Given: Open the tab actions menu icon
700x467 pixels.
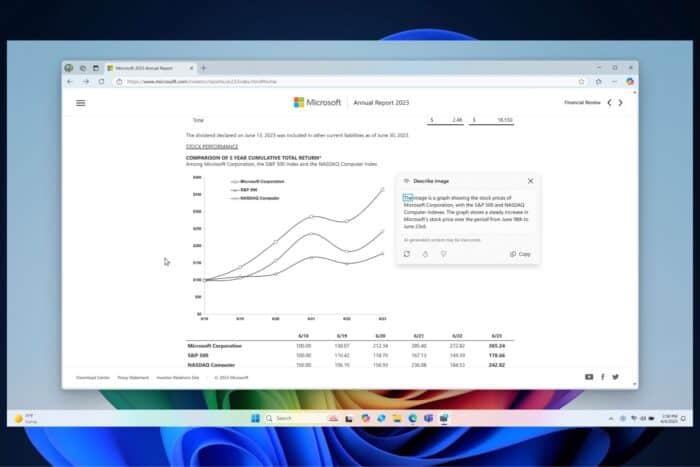Looking at the screenshot, I should point(96,68).
